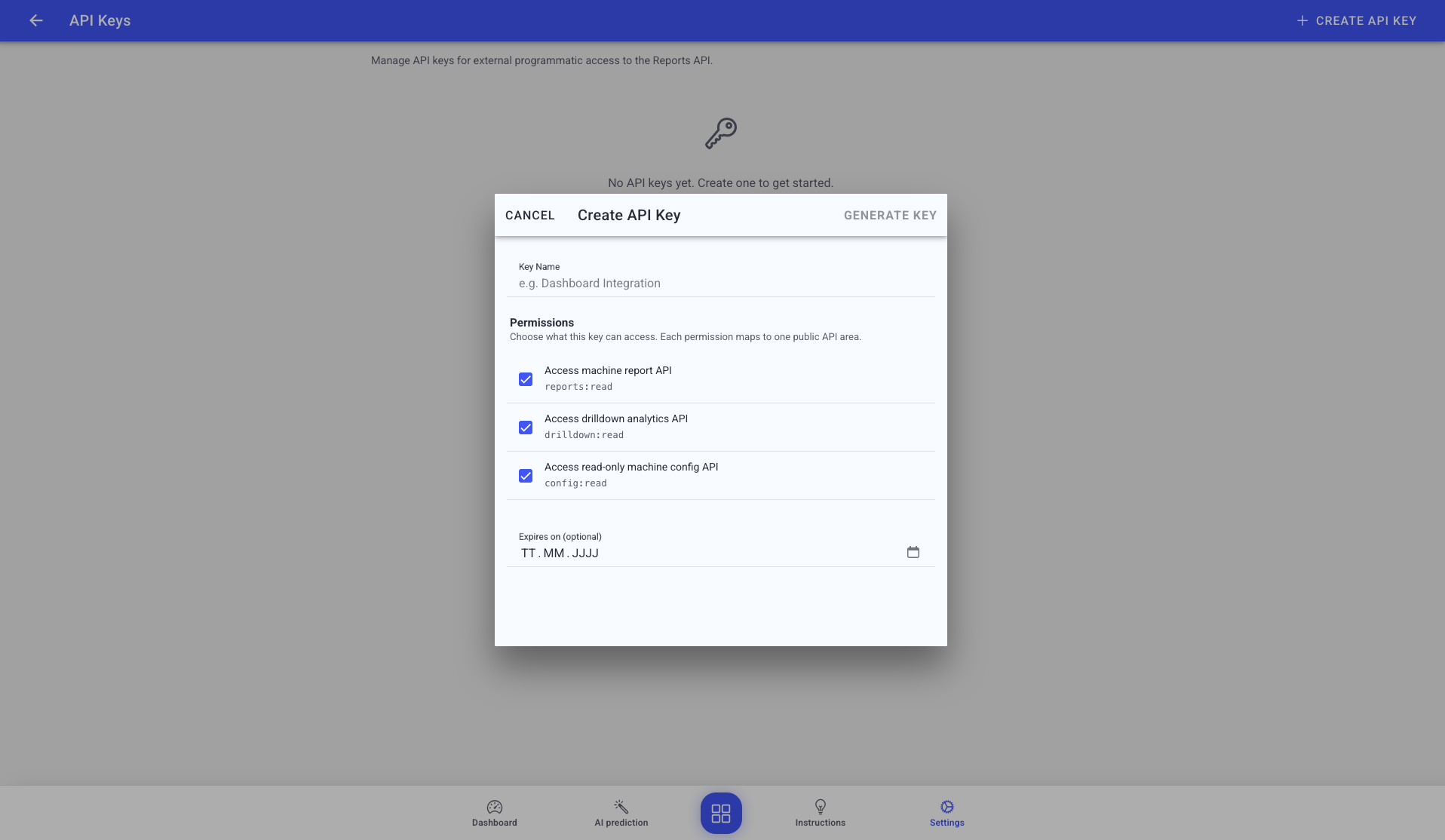Go back using the header arrow icon
Screen dimensions: 1445x840
point(36,20)
